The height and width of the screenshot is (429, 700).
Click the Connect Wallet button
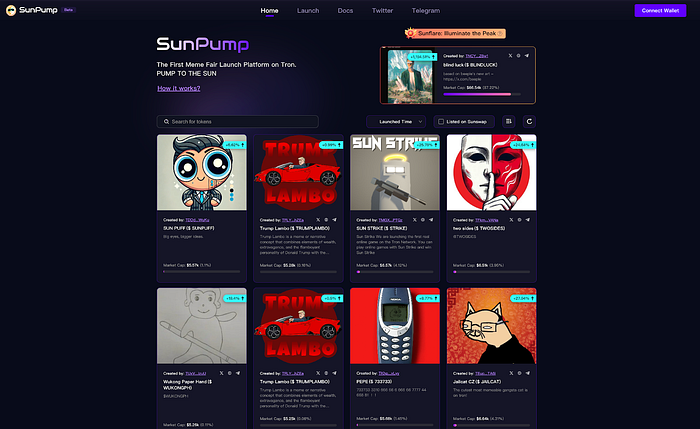pos(660,10)
